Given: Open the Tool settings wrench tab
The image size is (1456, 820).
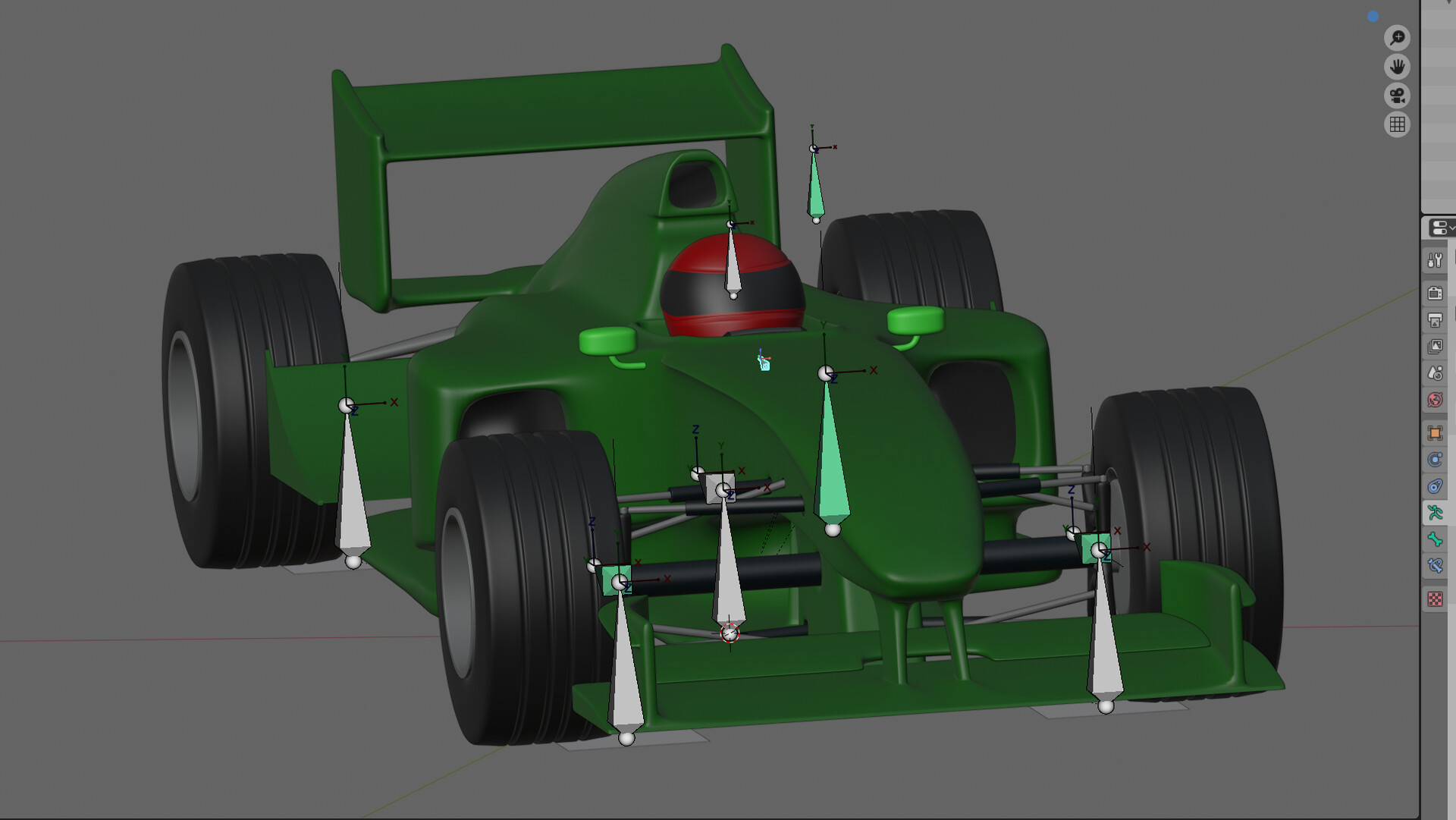Looking at the screenshot, I should point(1436,260).
